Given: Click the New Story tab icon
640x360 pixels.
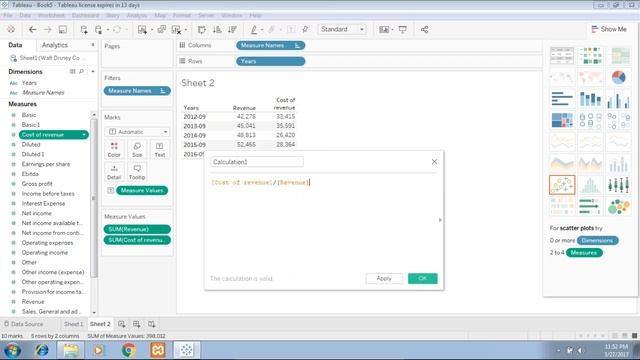Looking at the screenshot, I should [x=151, y=324].
